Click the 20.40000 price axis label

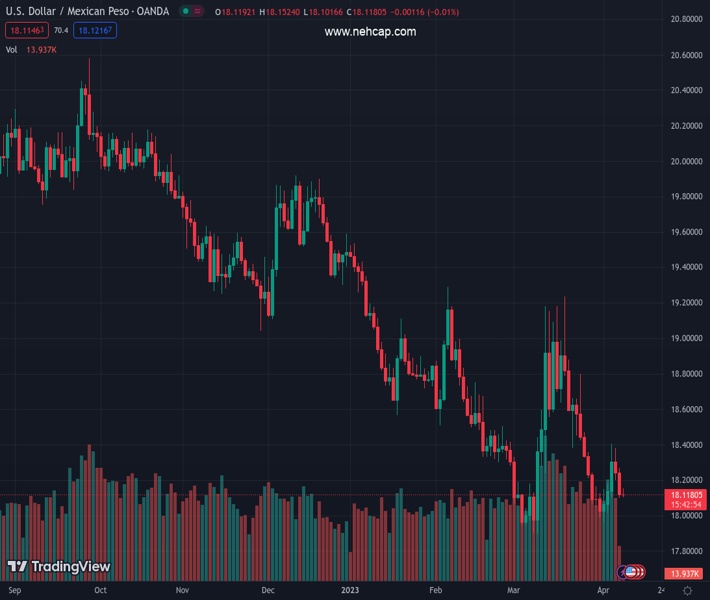tap(686, 90)
